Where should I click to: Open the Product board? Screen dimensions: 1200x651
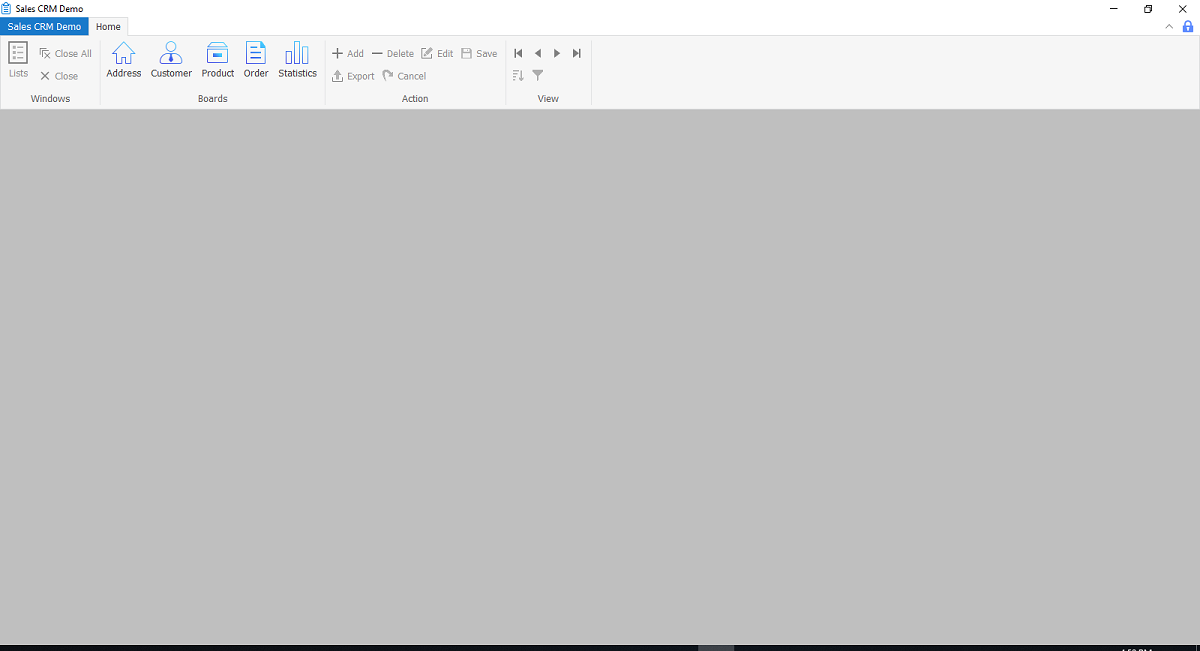coord(217,60)
